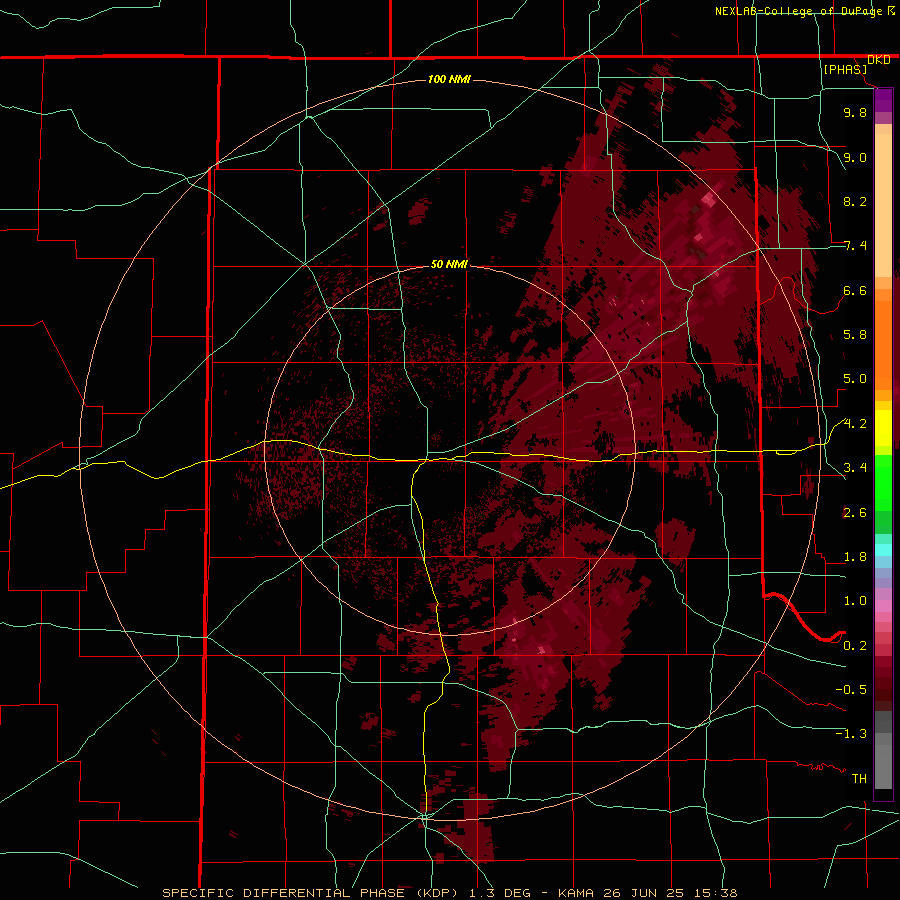
Task: Pick the bright green band of the color bar
Action: pyautogui.click(x=883, y=483)
